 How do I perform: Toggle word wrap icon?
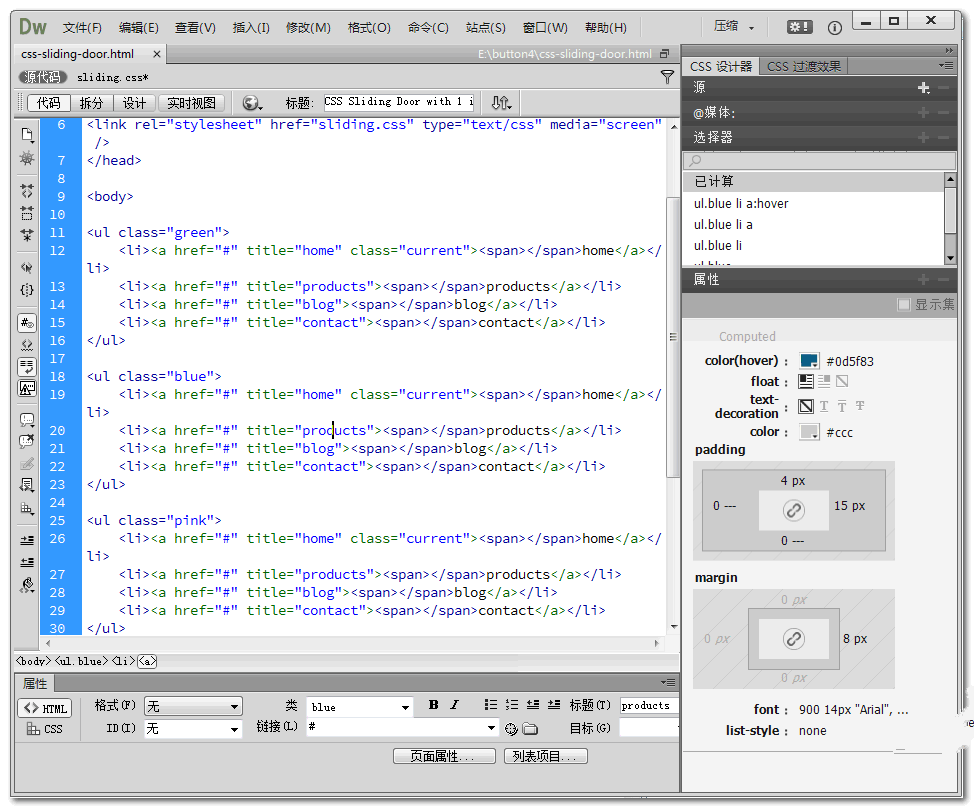tap(27, 367)
